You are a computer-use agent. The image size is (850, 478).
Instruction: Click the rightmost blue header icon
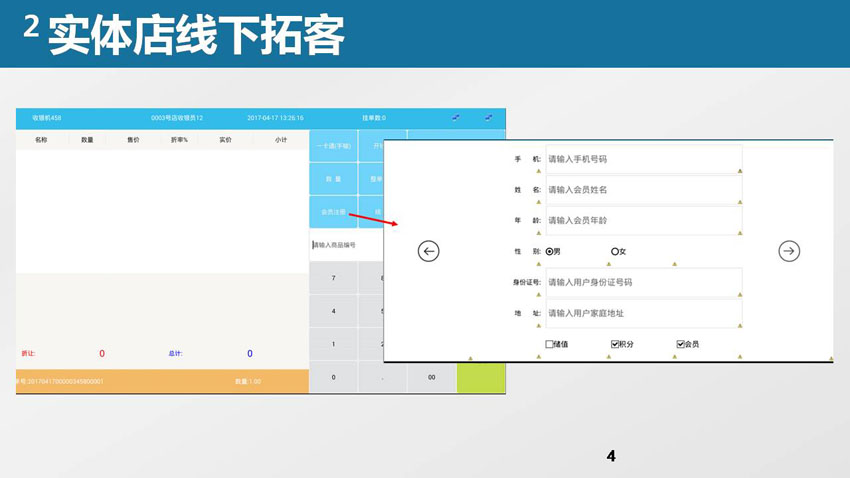(x=488, y=118)
